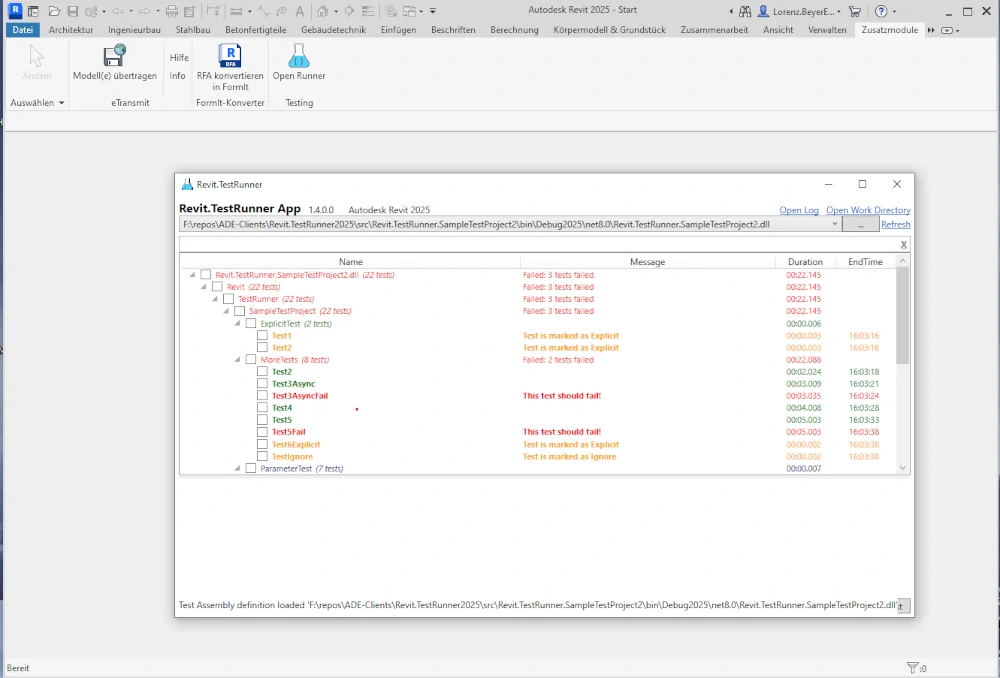Screen dimensions: 1000x678
Task: Click the filter icon in status bar
Action: (x=913, y=668)
